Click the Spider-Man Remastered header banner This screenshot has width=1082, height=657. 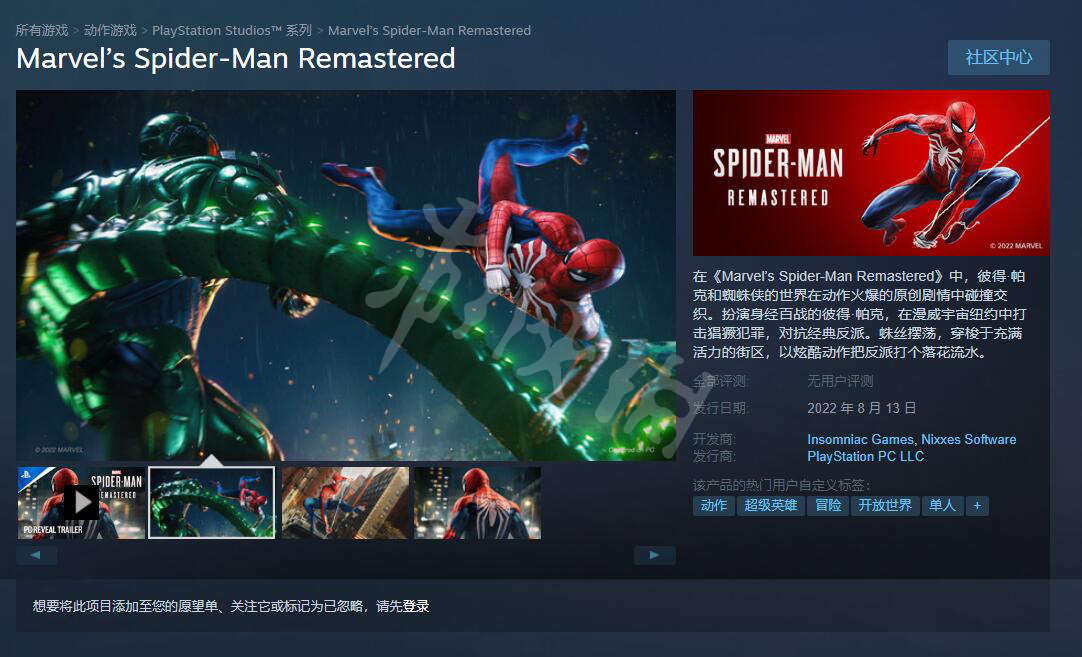871,173
